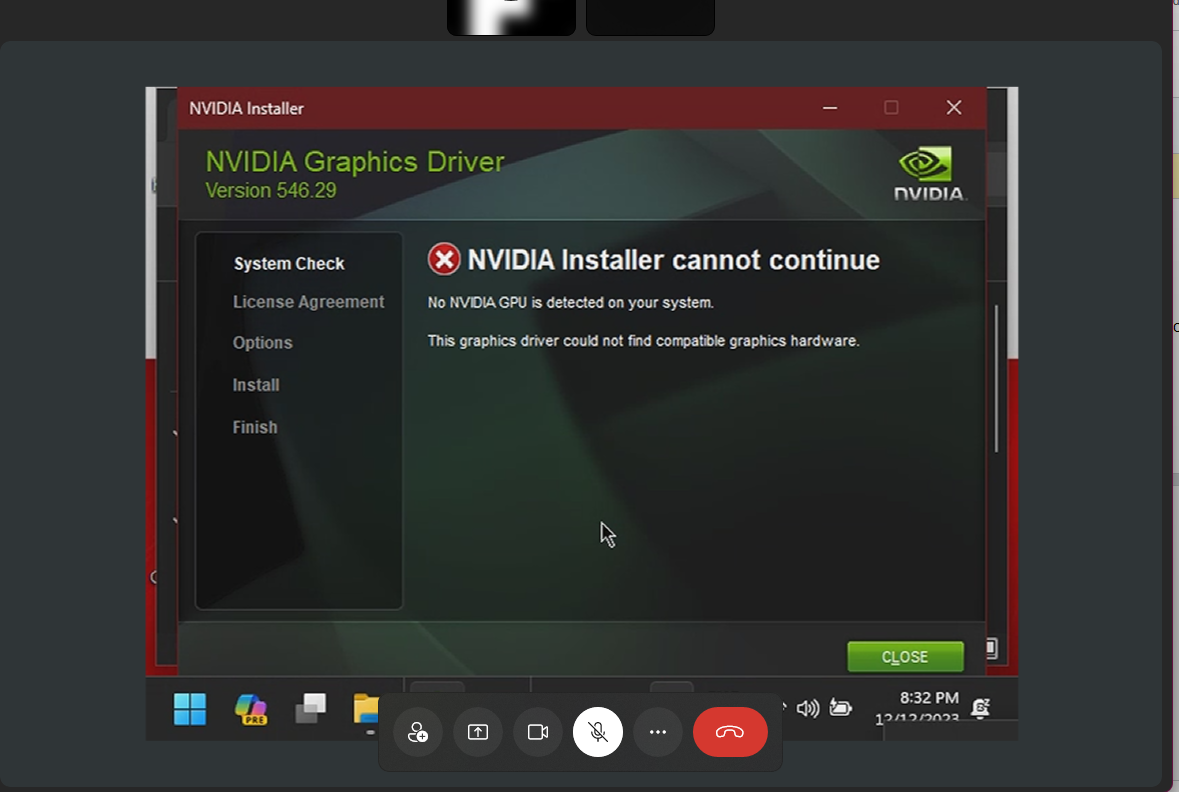
Task: Close the NVIDIA Installer window
Action: tap(954, 108)
